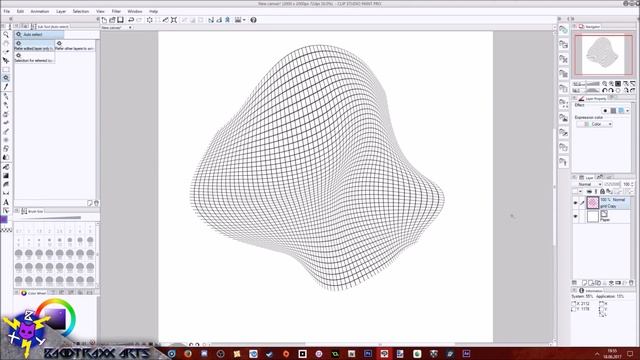The height and width of the screenshot is (360, 640).
Task: Open the blending mode Normal dropdown
Action: (x=588, y=184)
